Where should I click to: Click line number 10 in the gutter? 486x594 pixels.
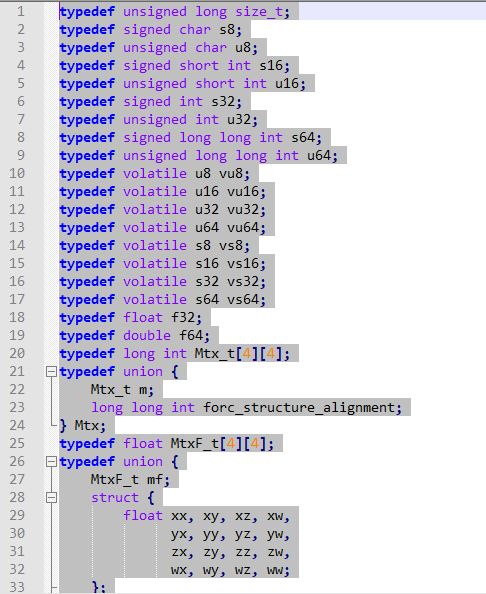pos(17,174)
